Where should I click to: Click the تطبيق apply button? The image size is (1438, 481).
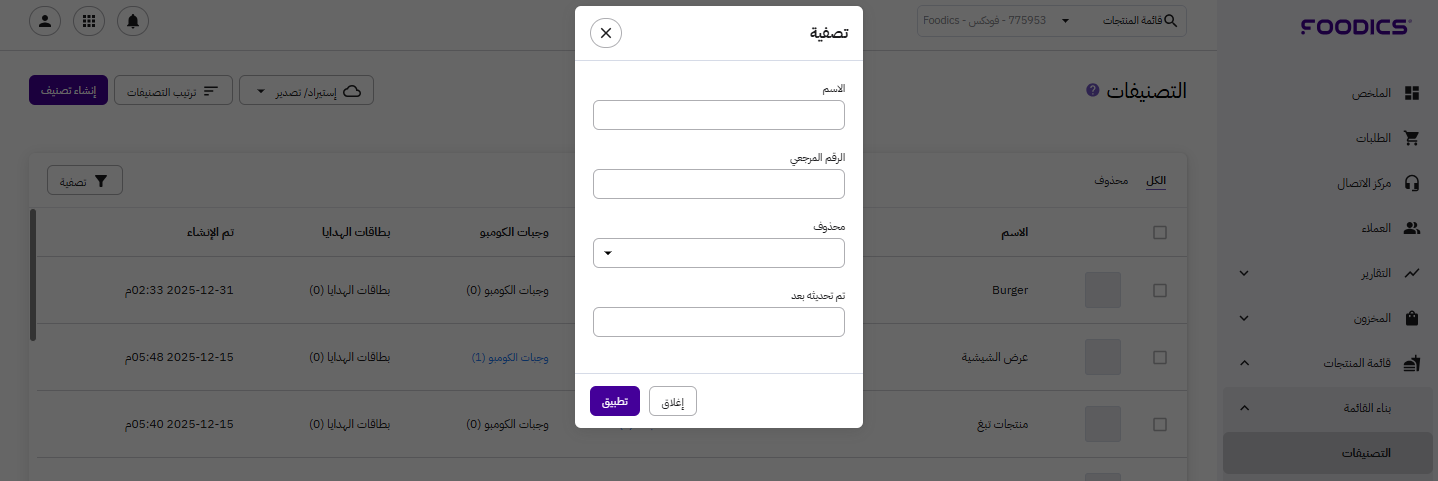point(614,401)
